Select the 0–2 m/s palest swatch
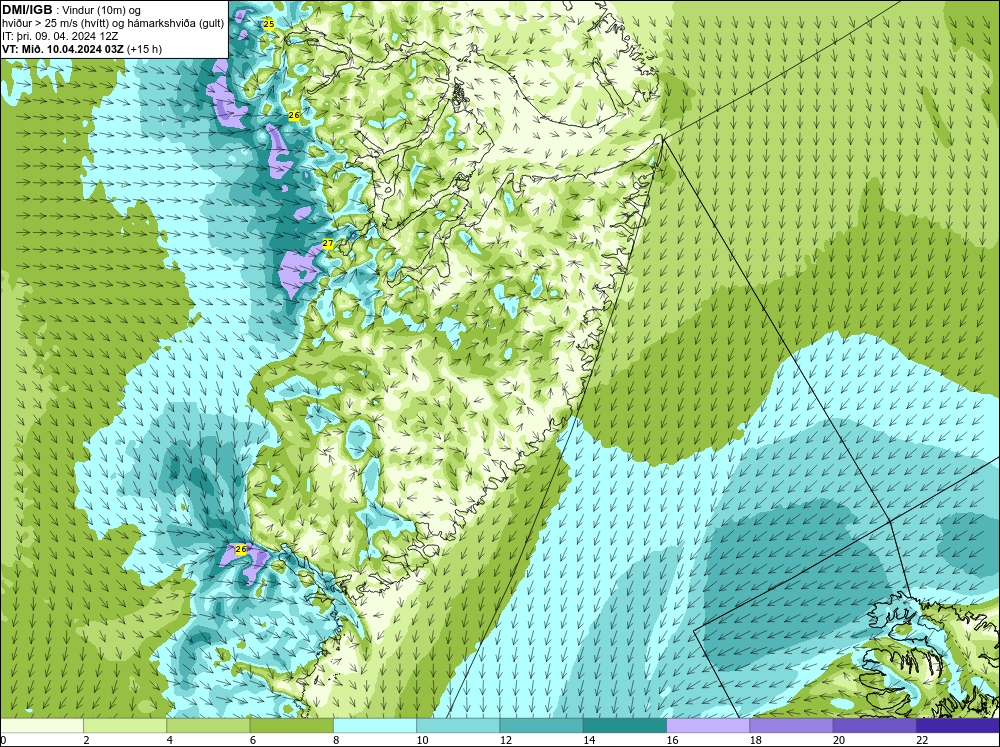Viewport: 1000px width, 747px height. pyautogui.click(x=42, y=726)
